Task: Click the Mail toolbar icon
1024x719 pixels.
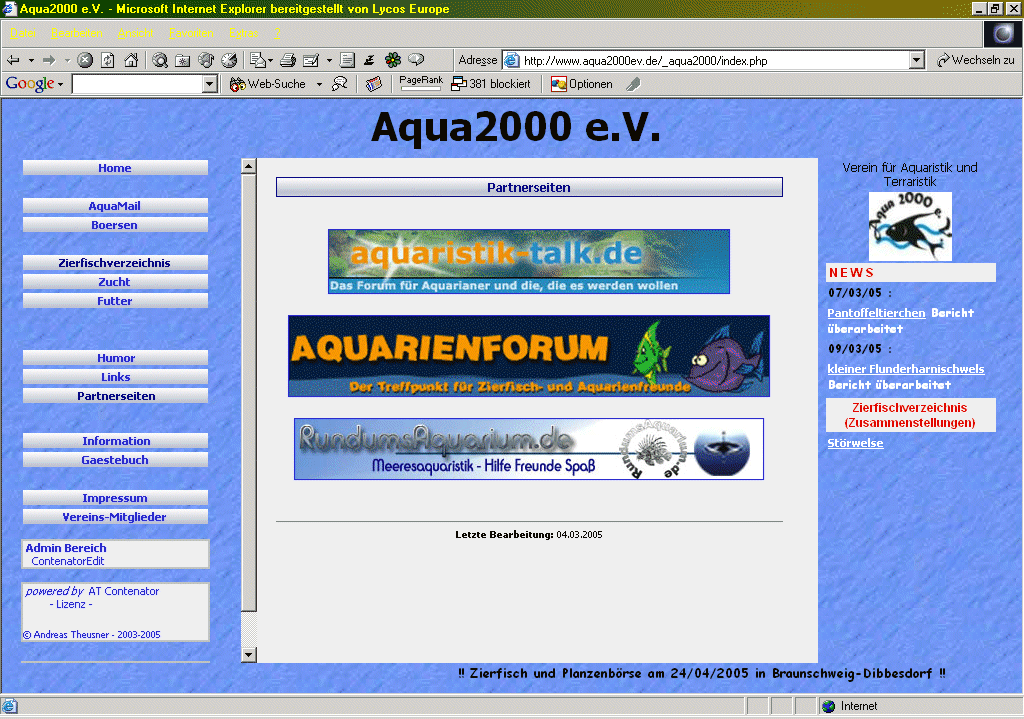Action: click(258, 61)
